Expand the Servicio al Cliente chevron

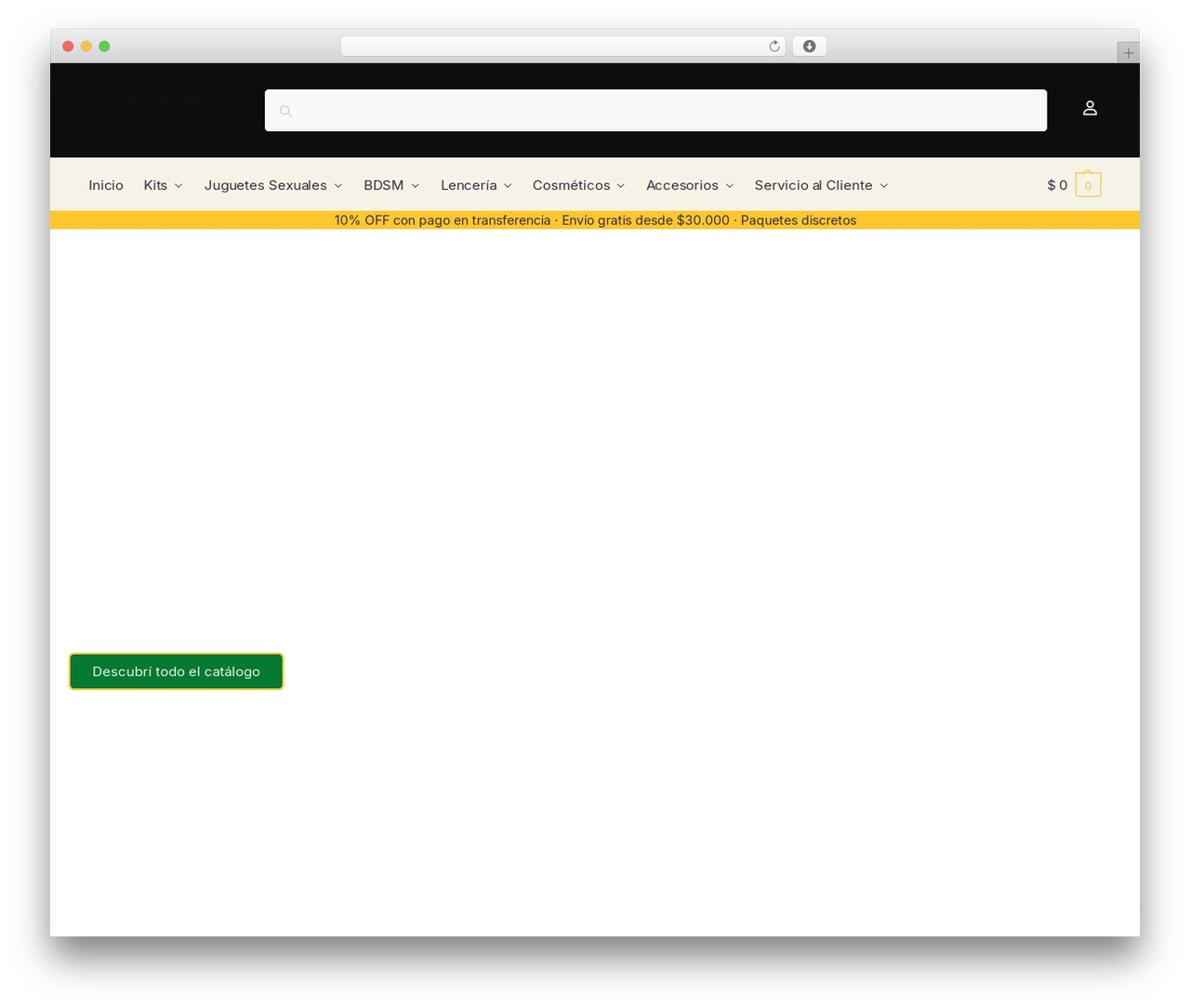point(884,186)
